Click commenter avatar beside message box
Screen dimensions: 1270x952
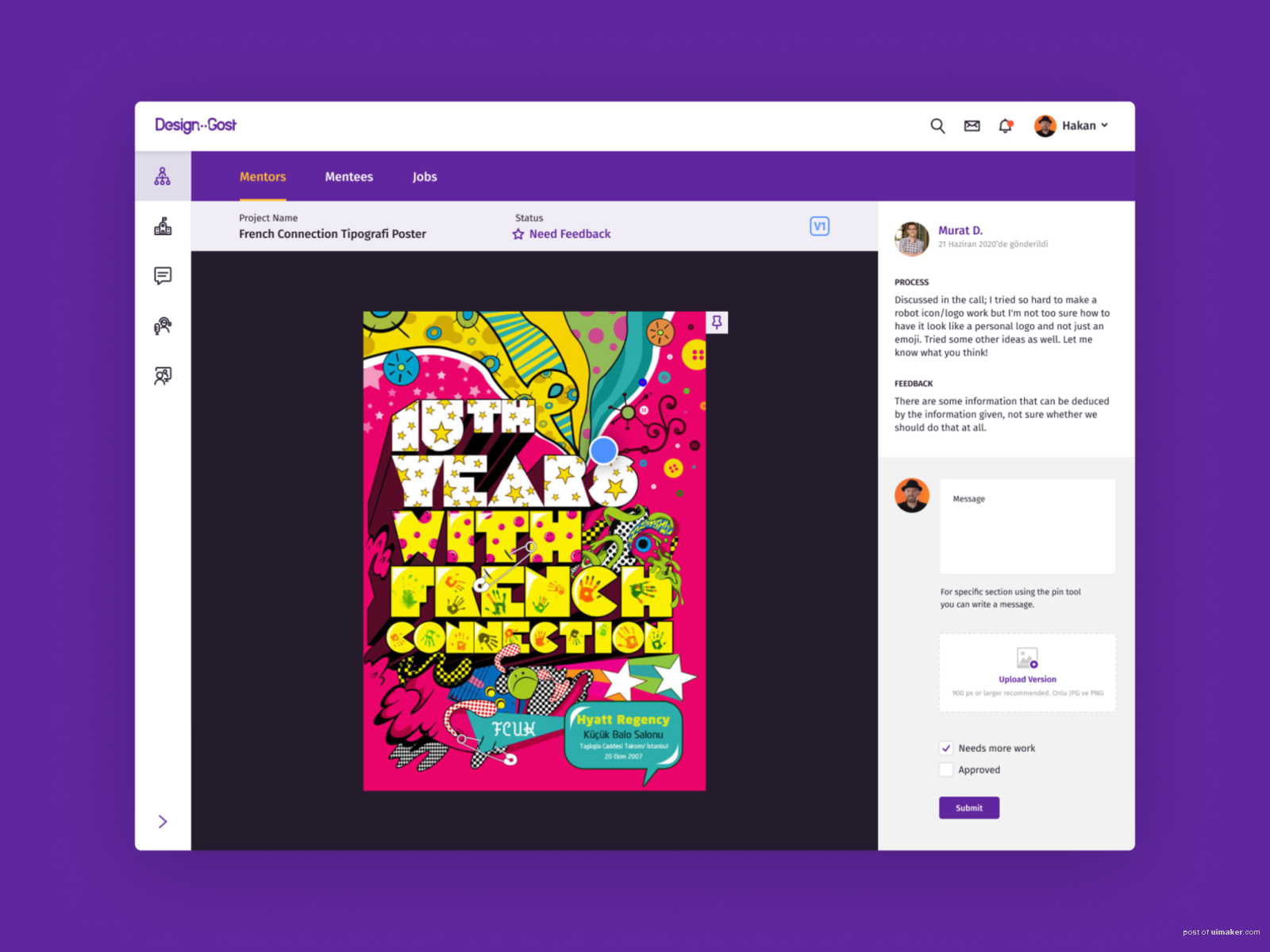[912, 496]
